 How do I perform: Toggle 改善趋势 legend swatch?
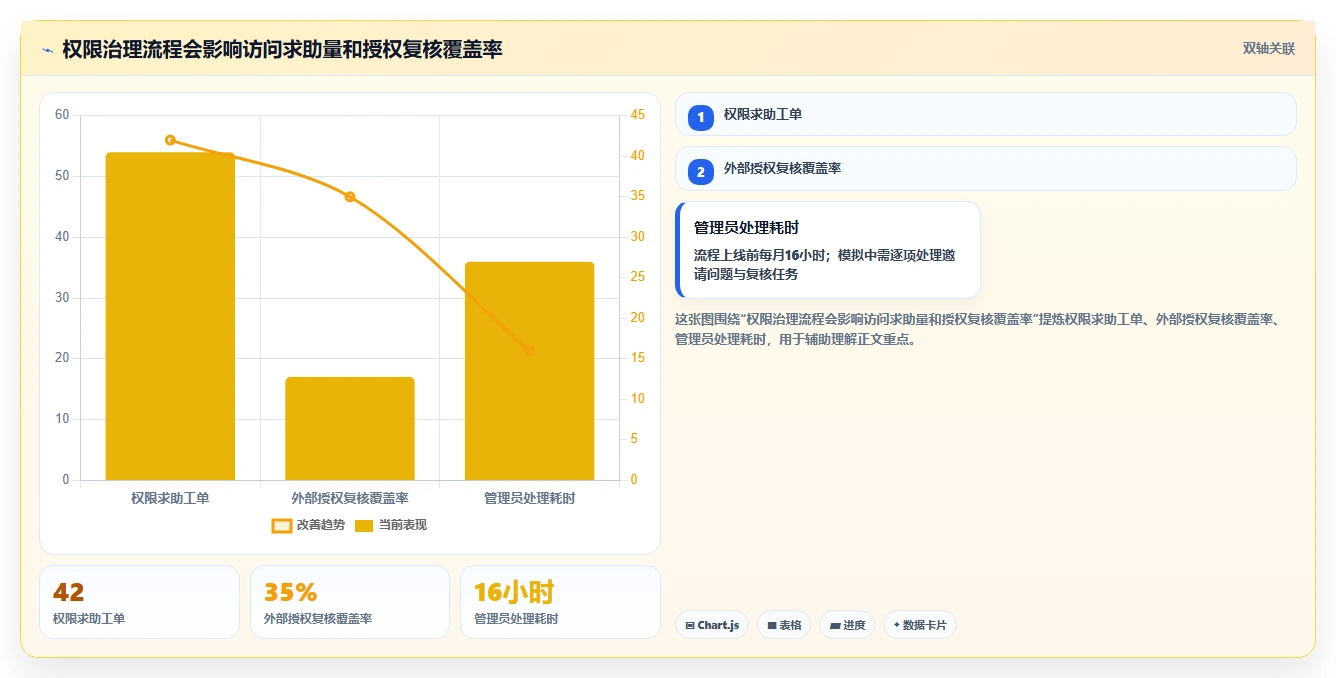[282, 525]
